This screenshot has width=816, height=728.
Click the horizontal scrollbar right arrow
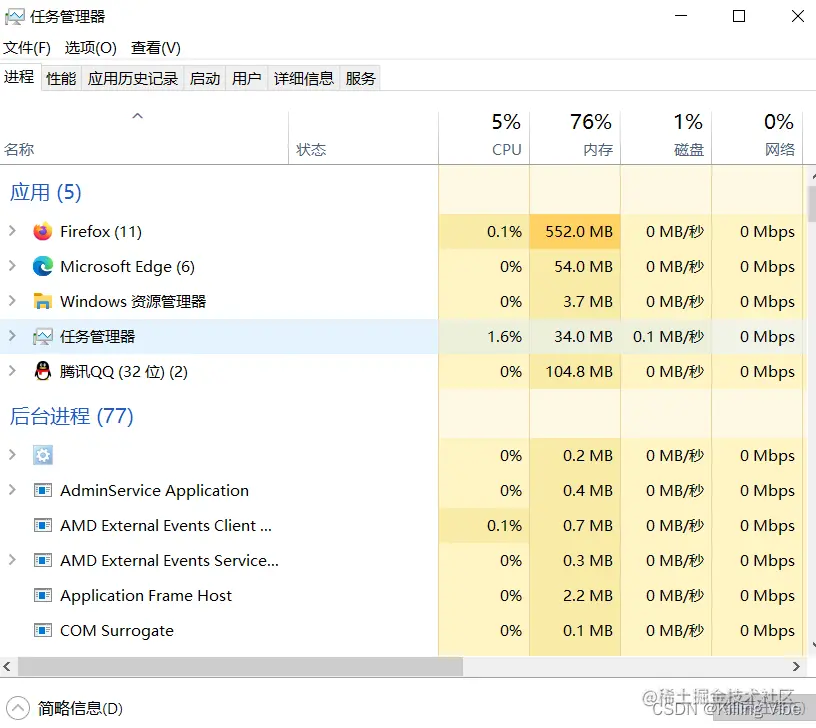pos(796,667)
